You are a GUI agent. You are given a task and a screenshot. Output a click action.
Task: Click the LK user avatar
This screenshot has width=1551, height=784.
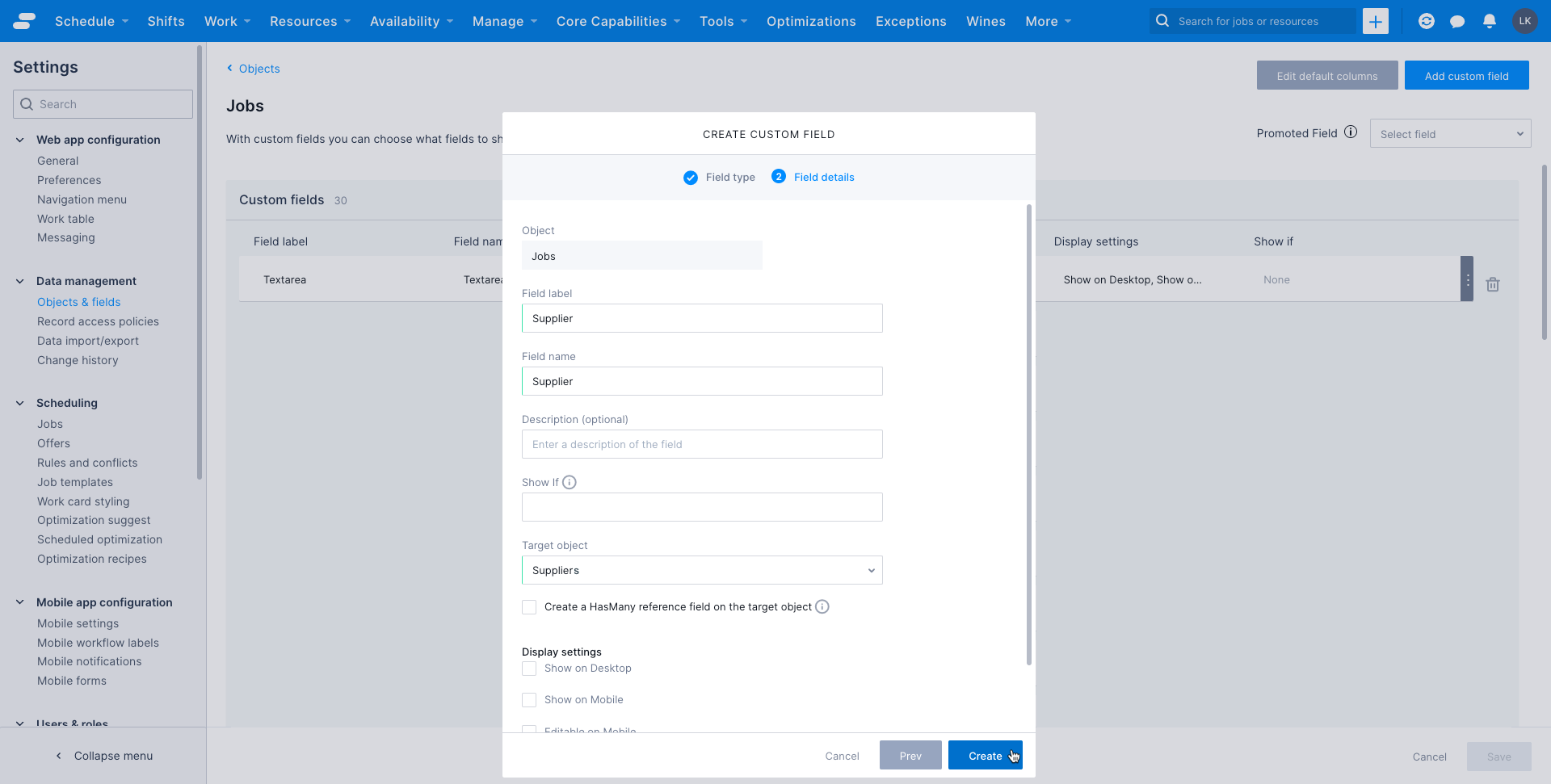tap(1525, 21)
